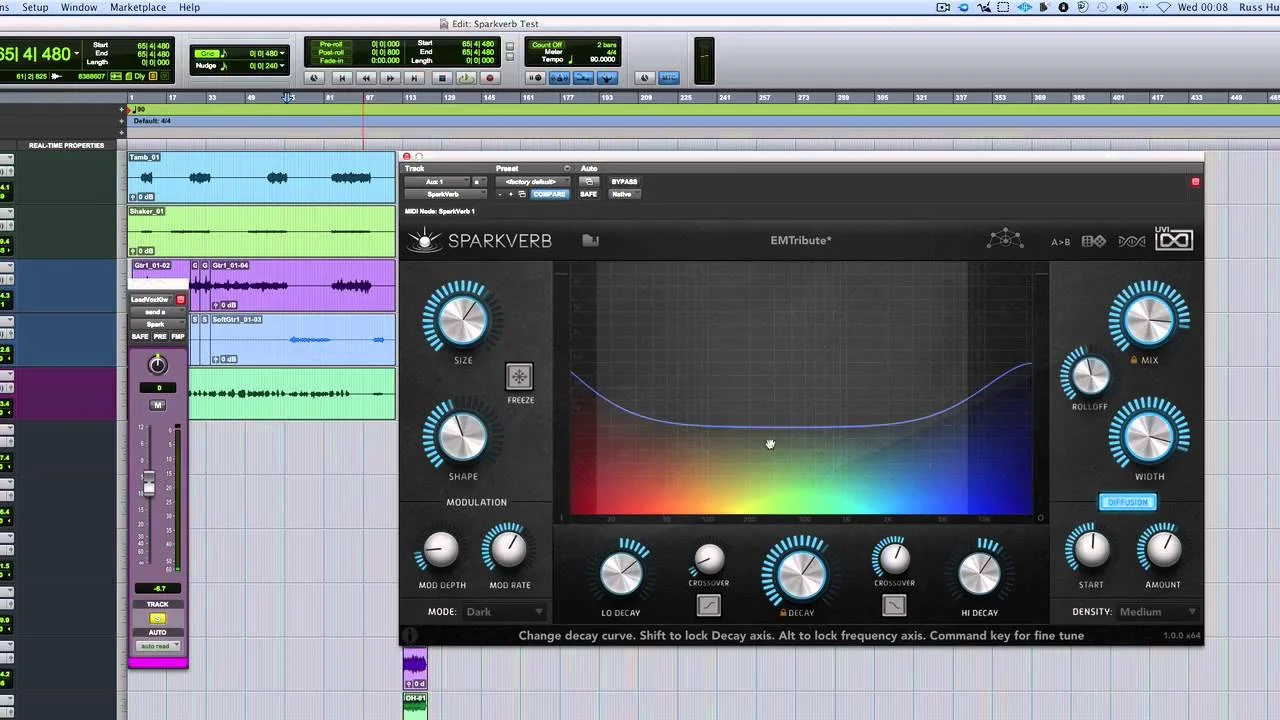Viewport: 1280px width, 720px height.
Task: Toggle the plugin automation SAFE button
Action: pos(588,194)
